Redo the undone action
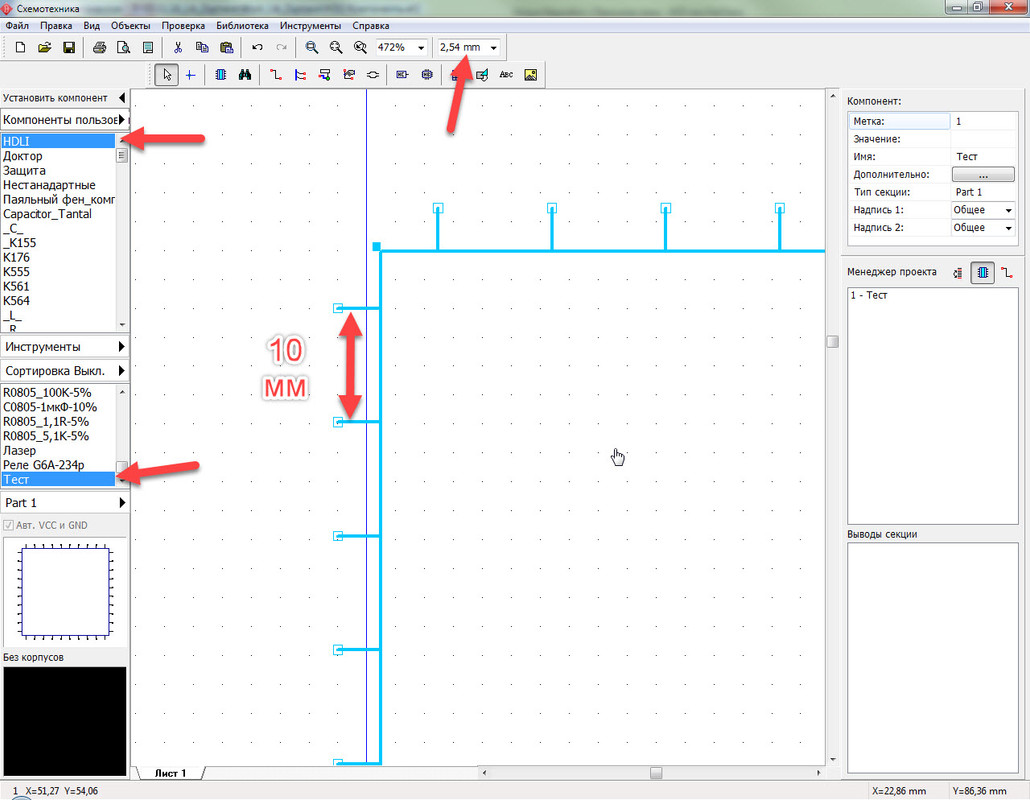This screenshot has width=1030, height=800. point(281,47)
